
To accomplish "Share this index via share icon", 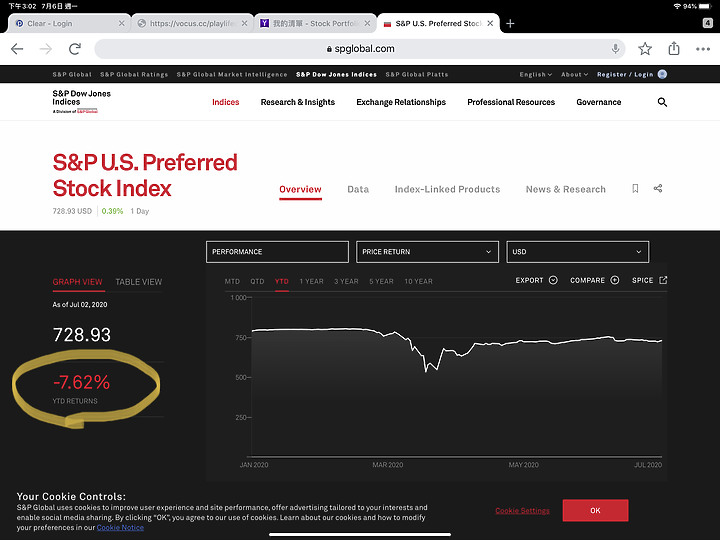I will (658, 188).
